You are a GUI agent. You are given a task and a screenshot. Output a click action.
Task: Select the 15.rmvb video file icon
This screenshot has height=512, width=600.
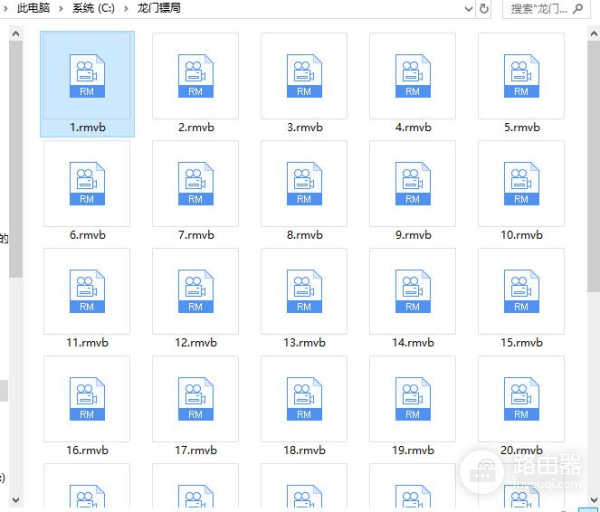[x=521, y=291]
